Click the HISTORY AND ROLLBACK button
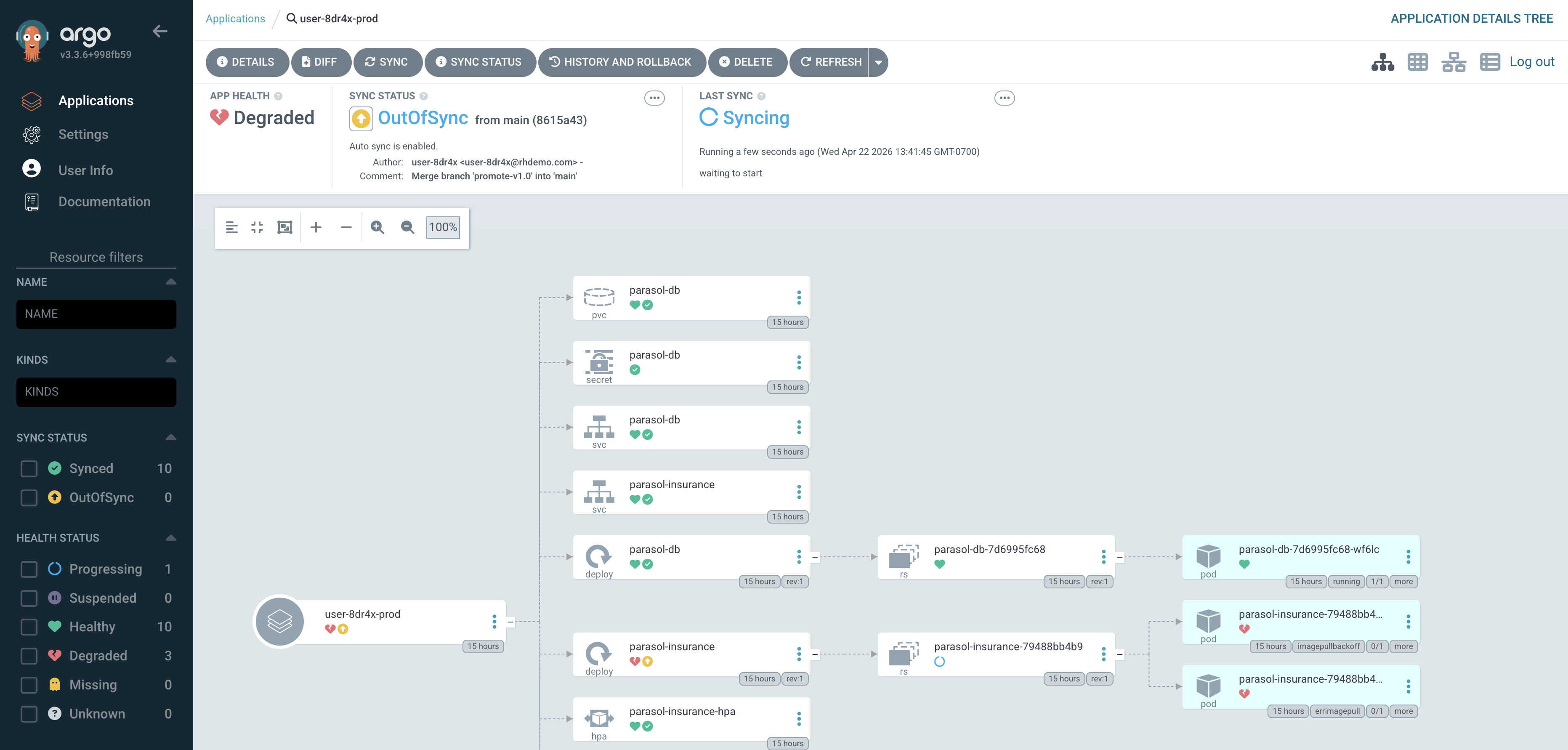1568x750 pixels. tap(621, 62)
